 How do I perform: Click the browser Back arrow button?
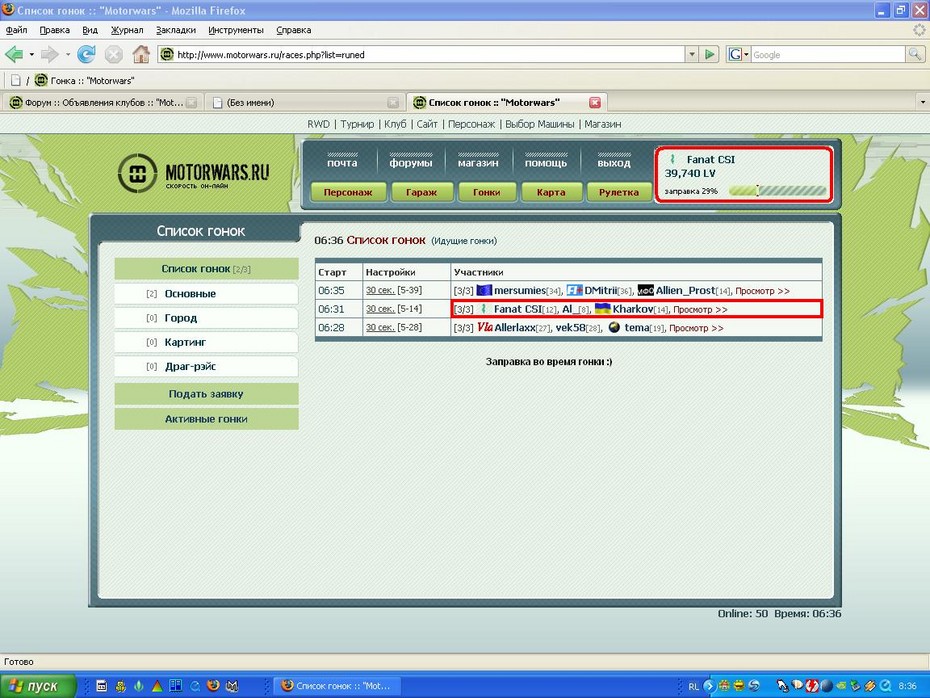14,55
